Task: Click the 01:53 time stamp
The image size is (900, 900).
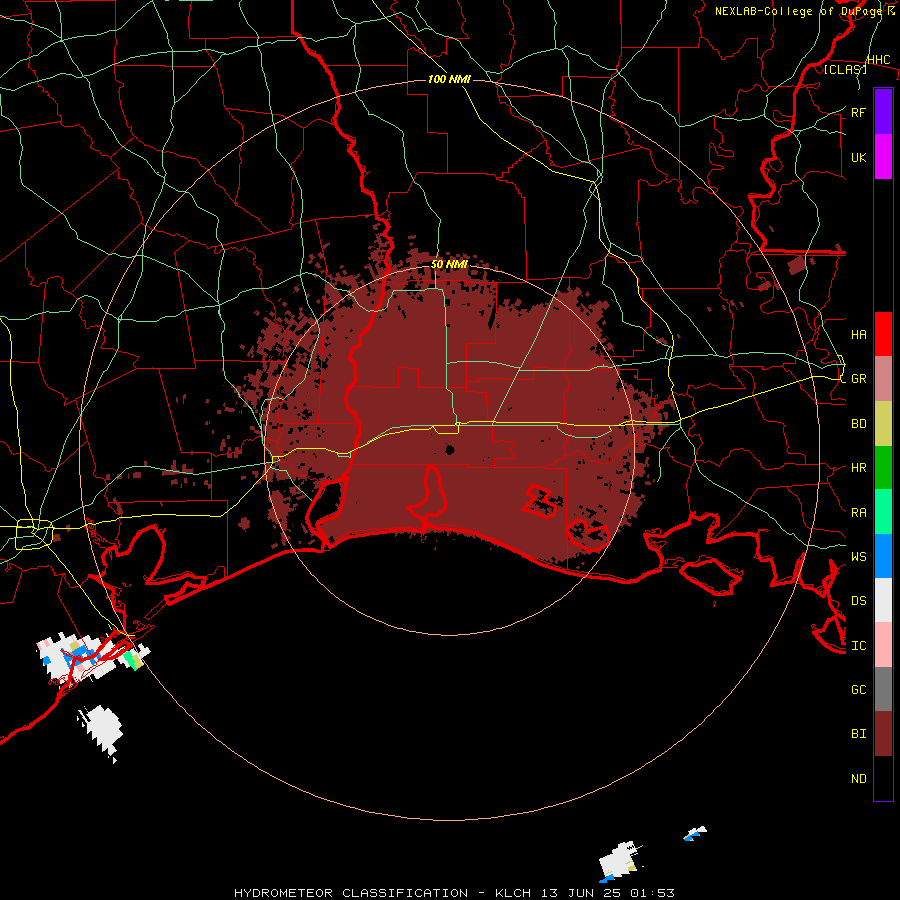Action: tap(654, 893)
